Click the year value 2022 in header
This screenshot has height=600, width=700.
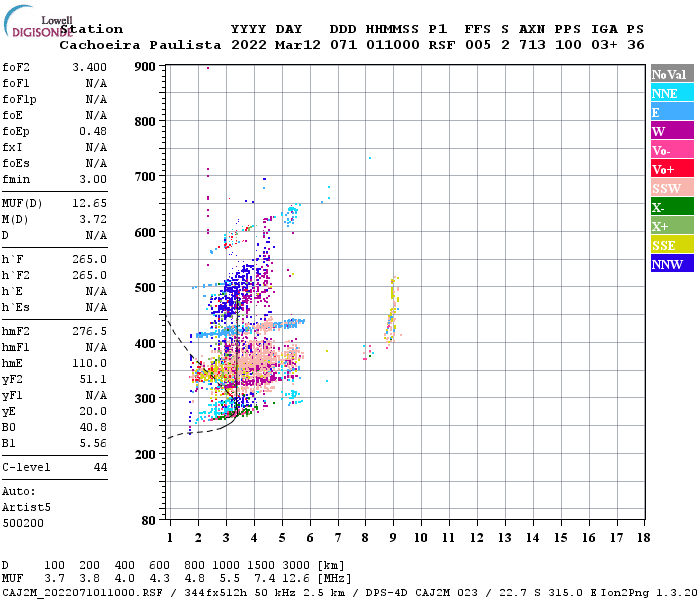248,45
